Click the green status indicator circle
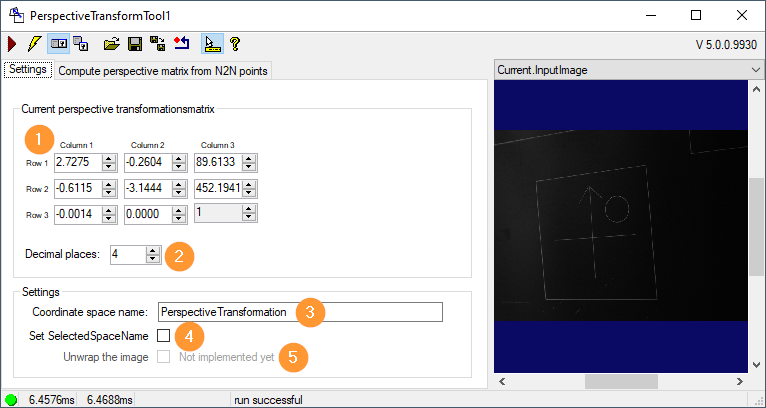The image size is (766, 408). (11, 400)
